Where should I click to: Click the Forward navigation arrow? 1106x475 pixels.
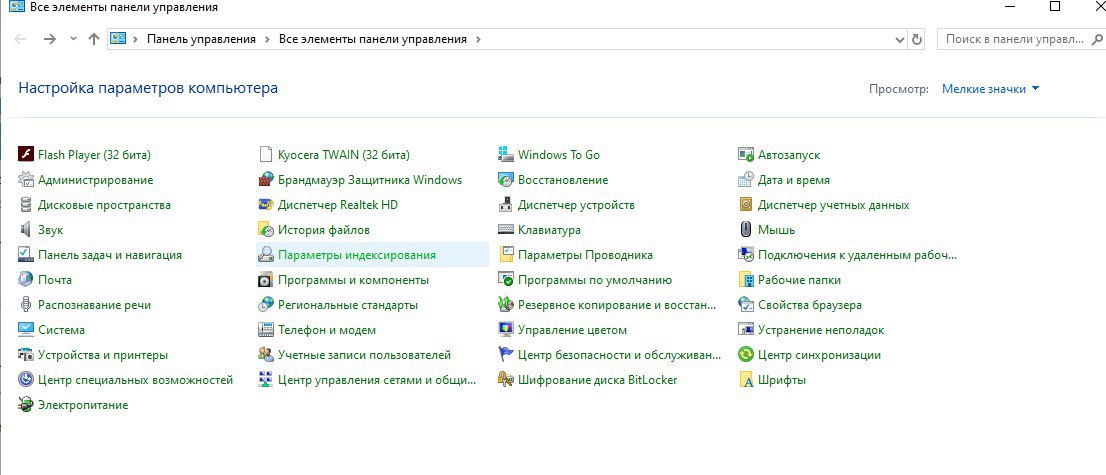click(49, 39)
